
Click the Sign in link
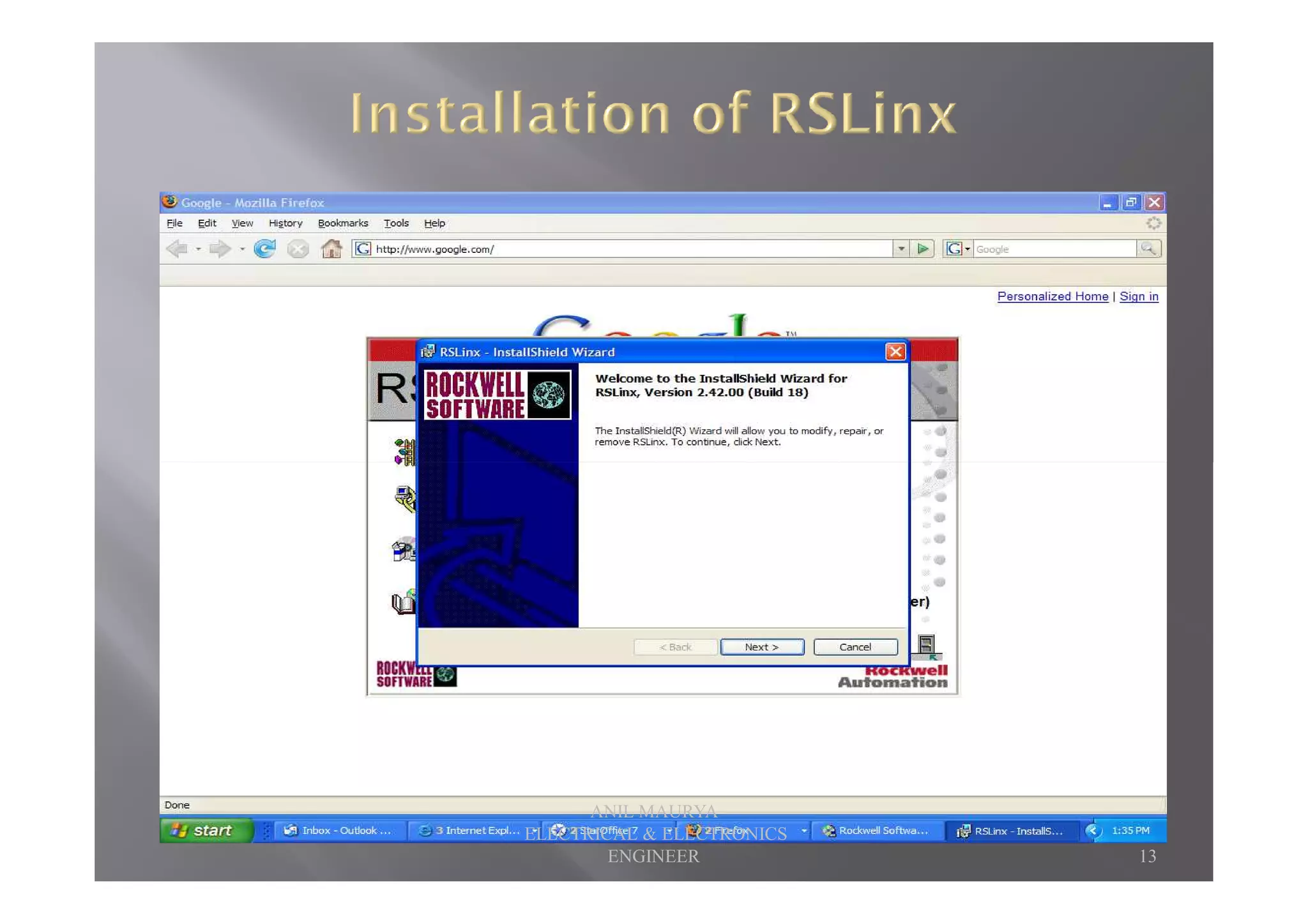[1139, 297]
